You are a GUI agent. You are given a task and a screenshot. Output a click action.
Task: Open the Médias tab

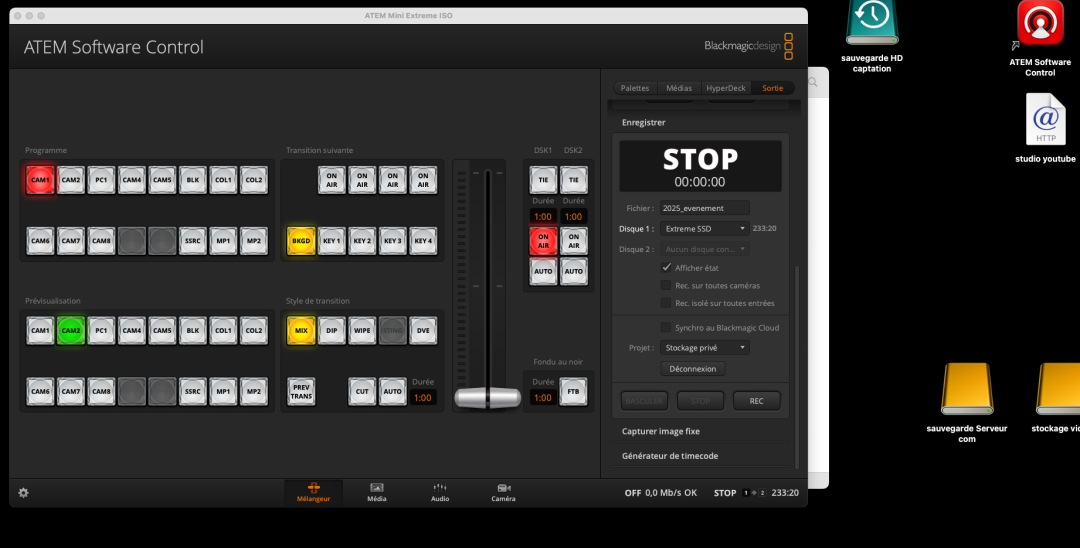[x=679, y=88]
